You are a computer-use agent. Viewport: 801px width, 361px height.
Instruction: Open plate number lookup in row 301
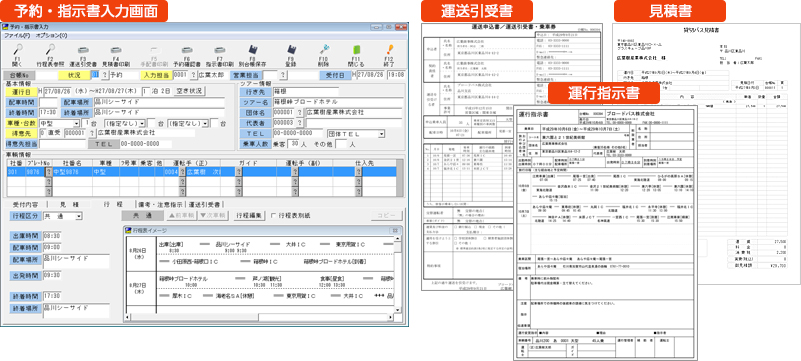49,172
